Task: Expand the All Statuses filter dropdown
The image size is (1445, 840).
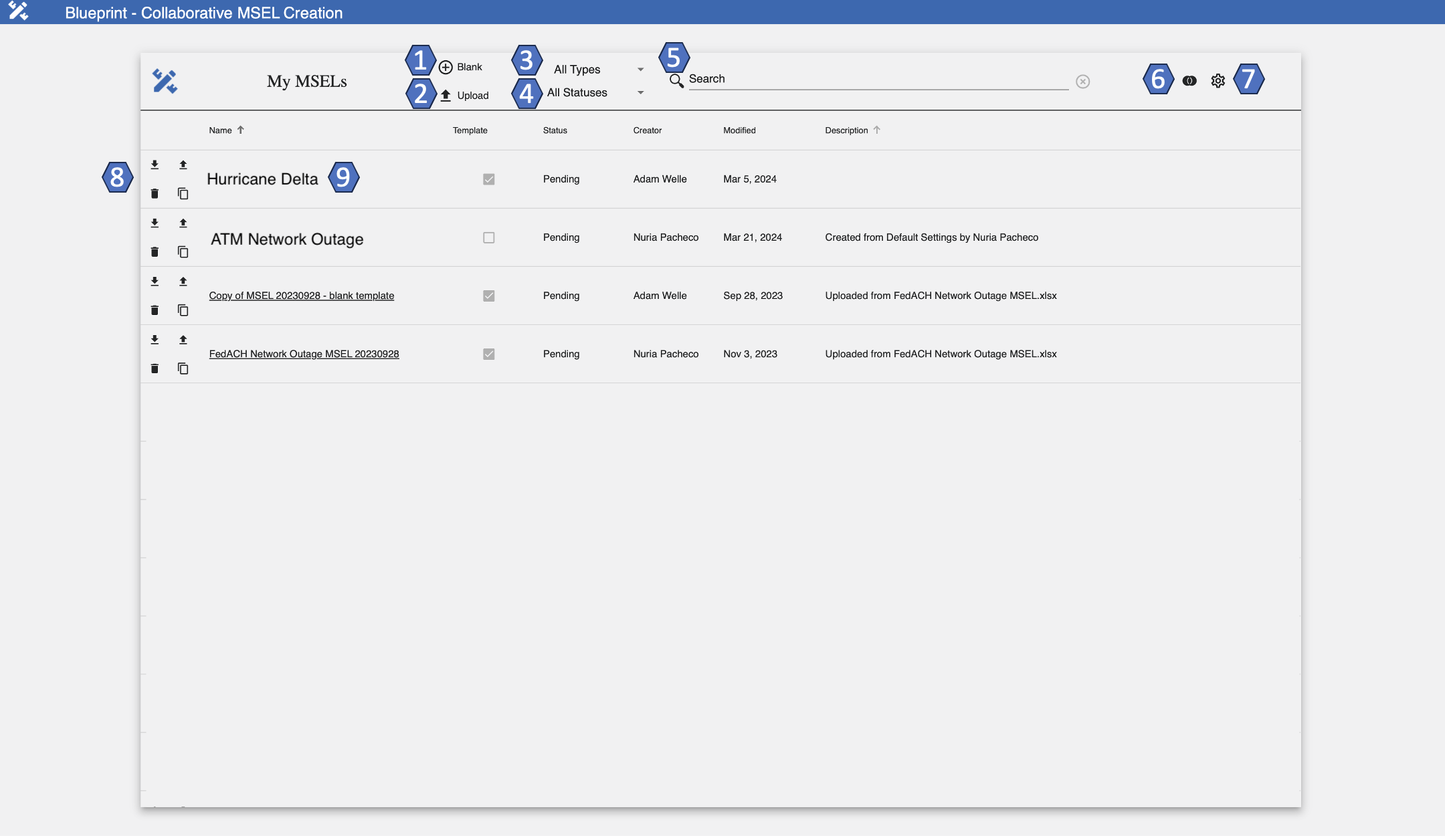Action: [594, 92]
